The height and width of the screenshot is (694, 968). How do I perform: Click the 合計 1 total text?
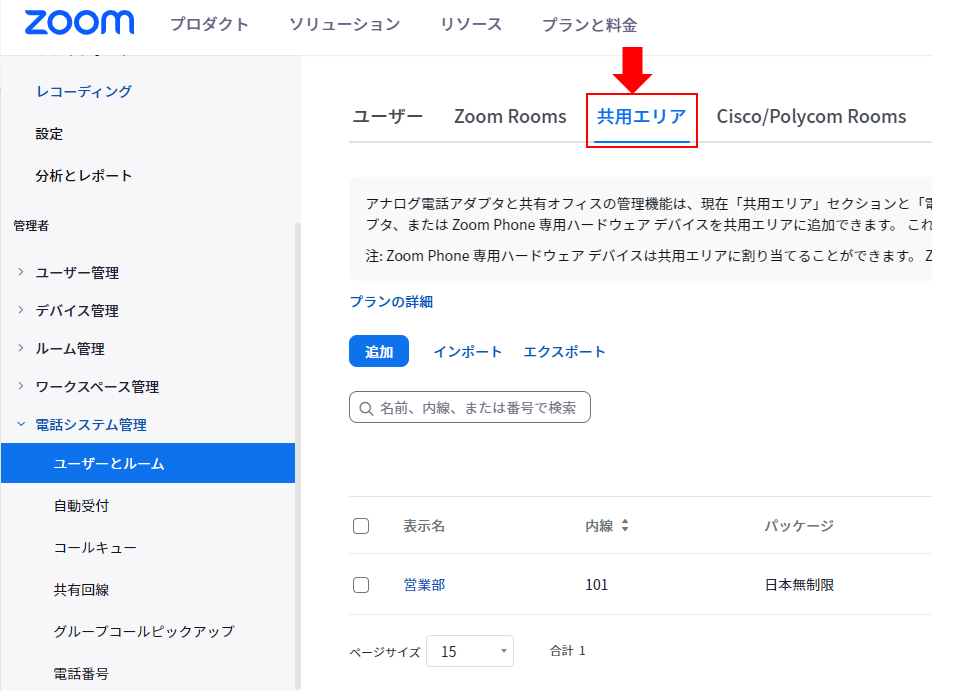coord(567,651)
